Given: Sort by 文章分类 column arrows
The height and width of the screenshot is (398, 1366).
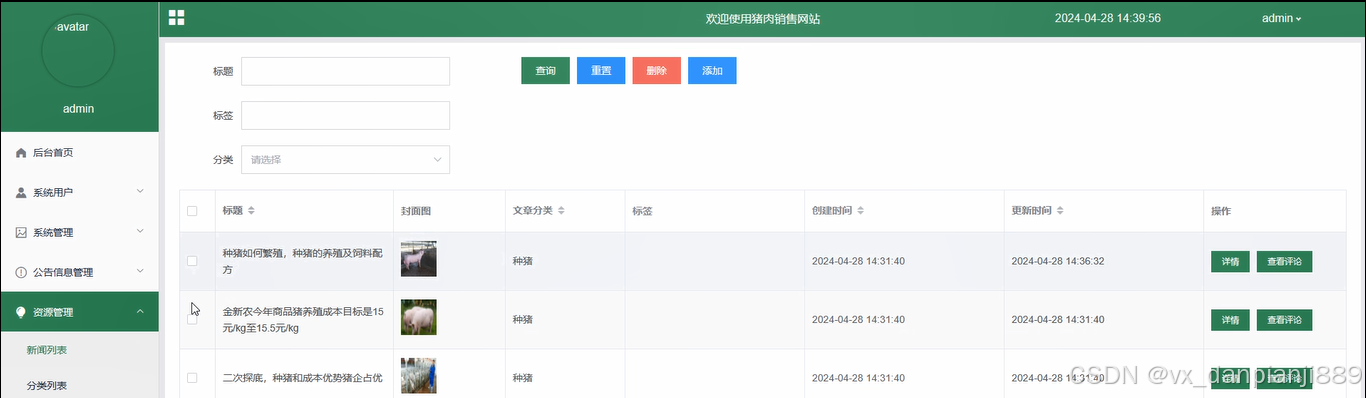Looking at the screenshot, I should (561, 211).
